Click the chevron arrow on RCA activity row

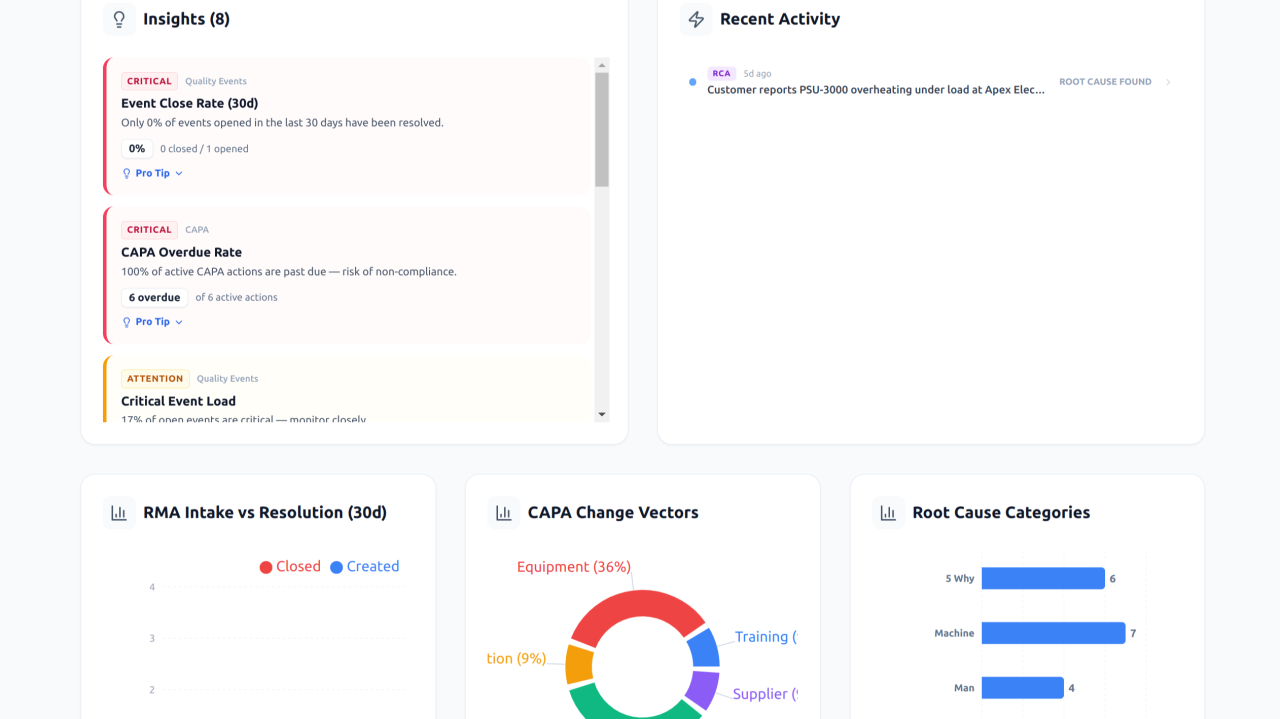[x=1168, y=82]
